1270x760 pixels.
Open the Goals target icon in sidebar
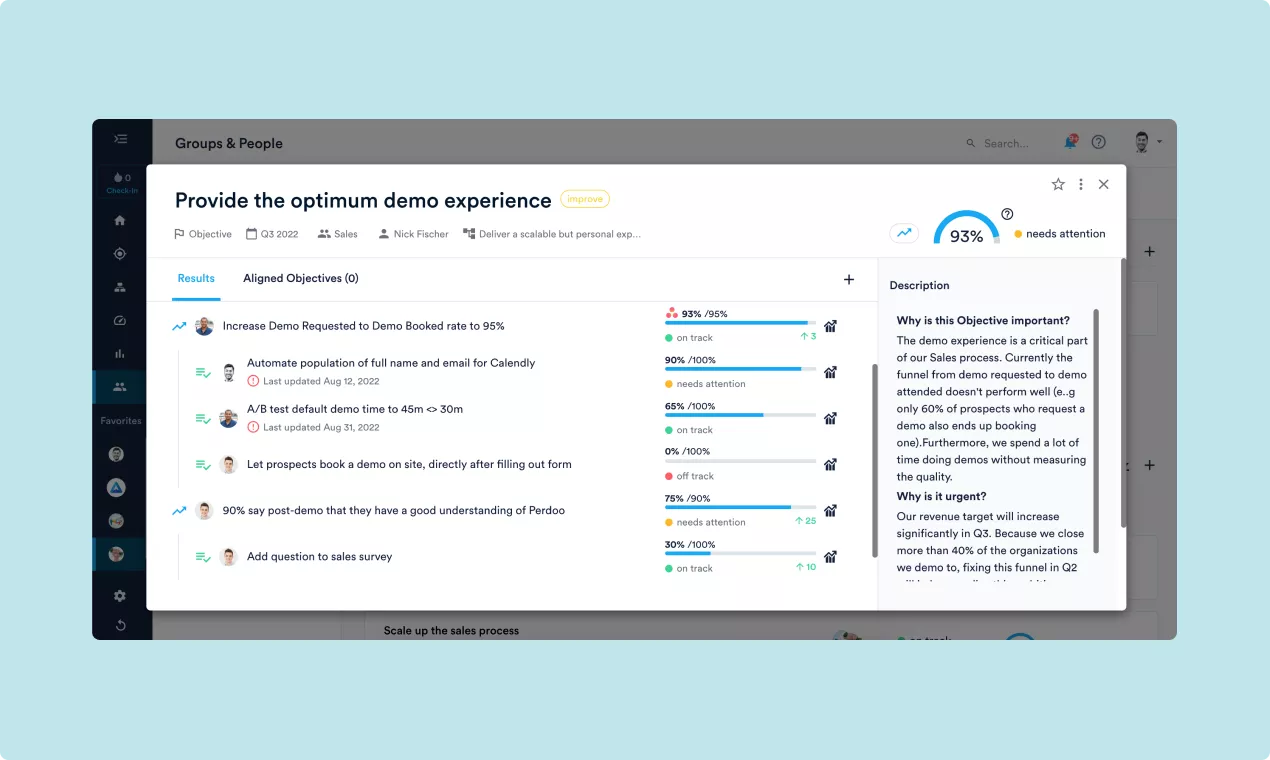[x=120, y=254]
